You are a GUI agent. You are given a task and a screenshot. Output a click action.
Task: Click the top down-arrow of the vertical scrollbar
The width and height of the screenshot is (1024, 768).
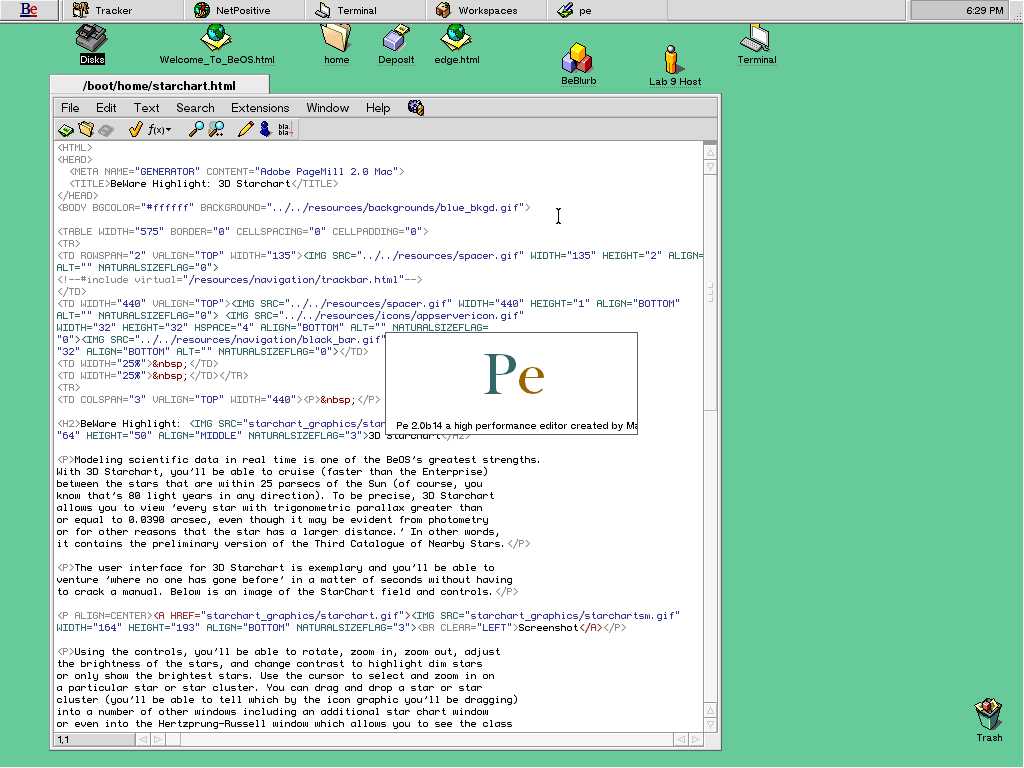click(x=710, y=167)
